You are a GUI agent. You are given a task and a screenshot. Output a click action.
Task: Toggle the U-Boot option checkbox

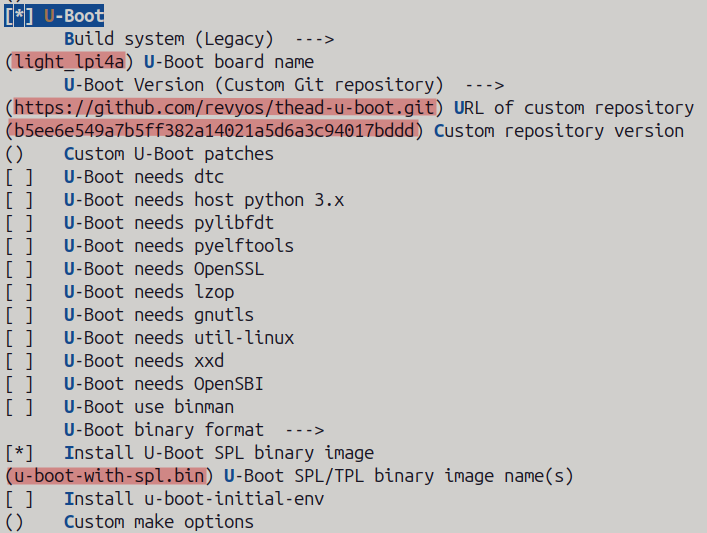(x=19, y=16)
